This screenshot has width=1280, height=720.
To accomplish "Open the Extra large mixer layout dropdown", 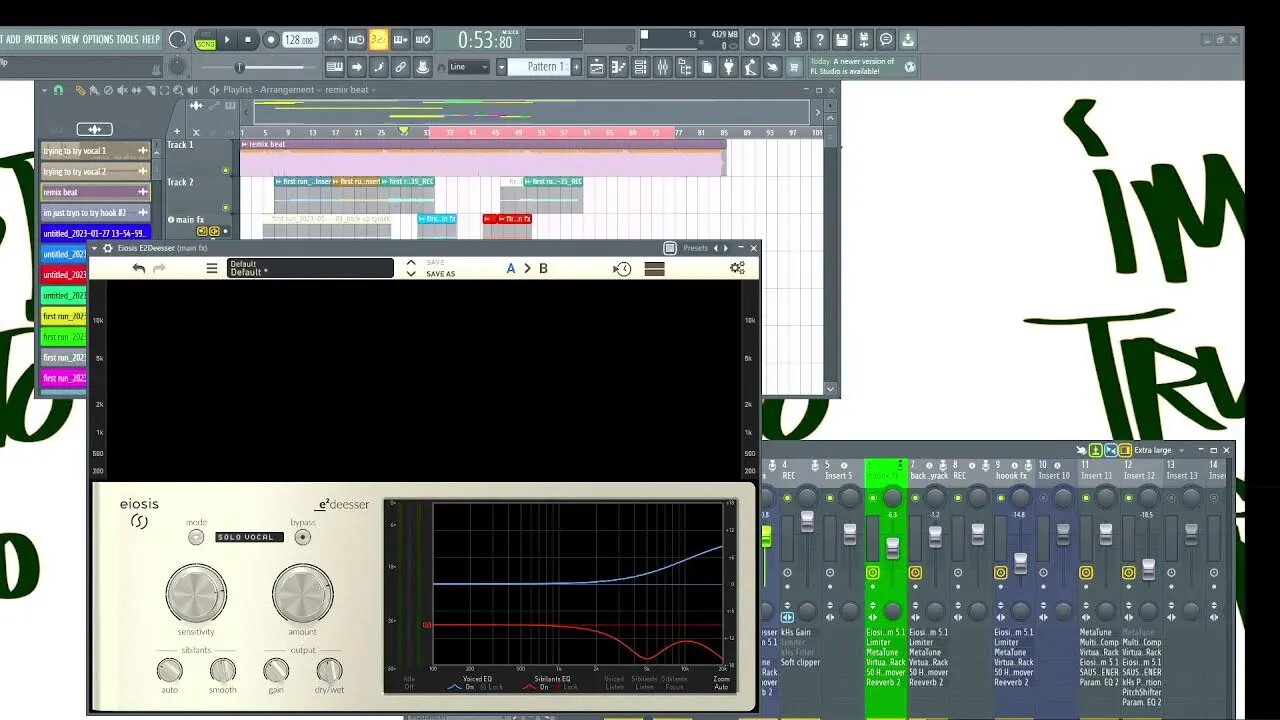I will coord(1159,450).
